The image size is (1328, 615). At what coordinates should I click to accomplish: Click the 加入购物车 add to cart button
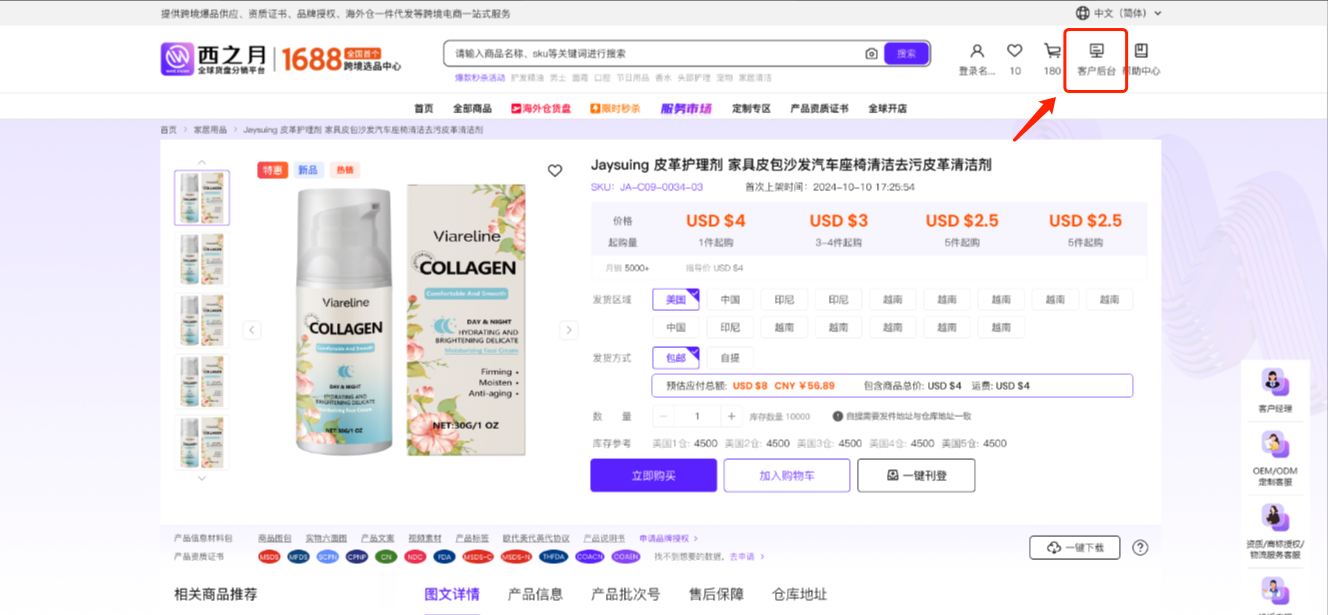click(786, 476)
